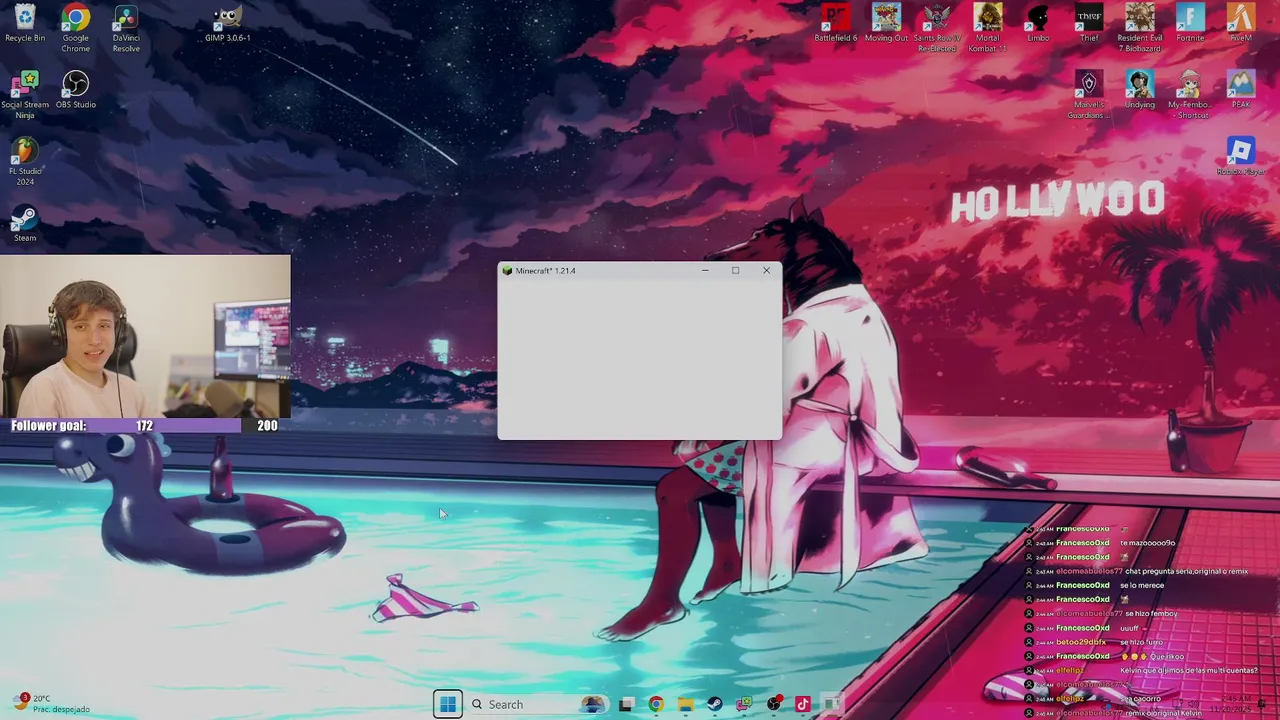1280x720 pixels.
Task: Select the Battlefield 6 desktop shortcut
Action: pyautogui.click(x=835, y=23)
